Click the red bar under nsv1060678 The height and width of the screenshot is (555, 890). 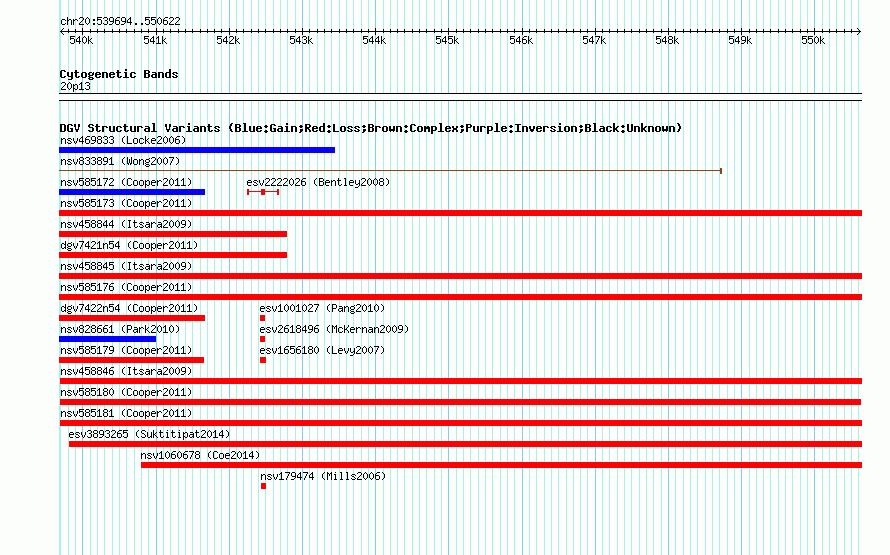pyautogui.click(x=502, y=465)
